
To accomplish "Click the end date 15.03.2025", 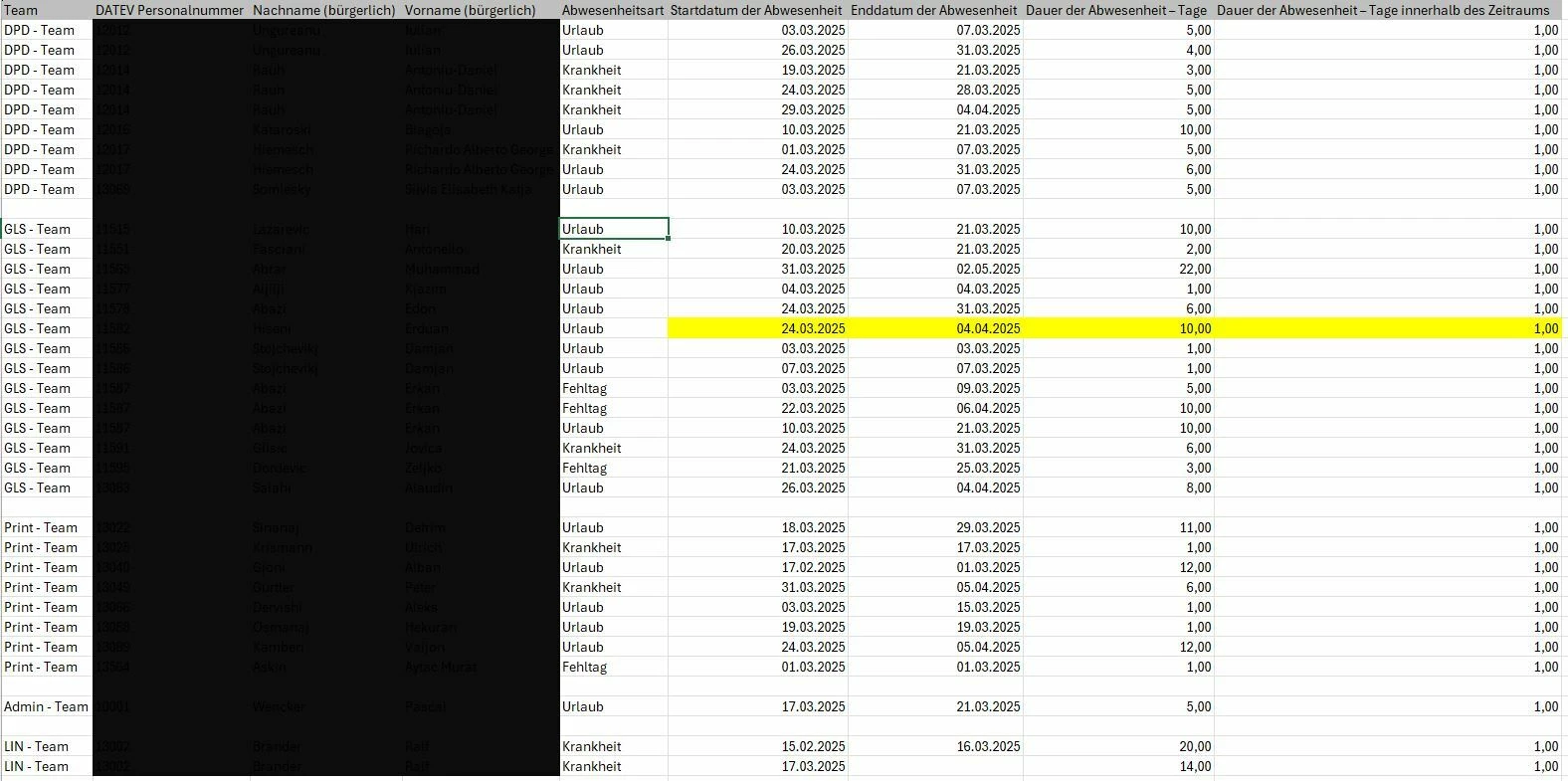I will click(988, 607).
